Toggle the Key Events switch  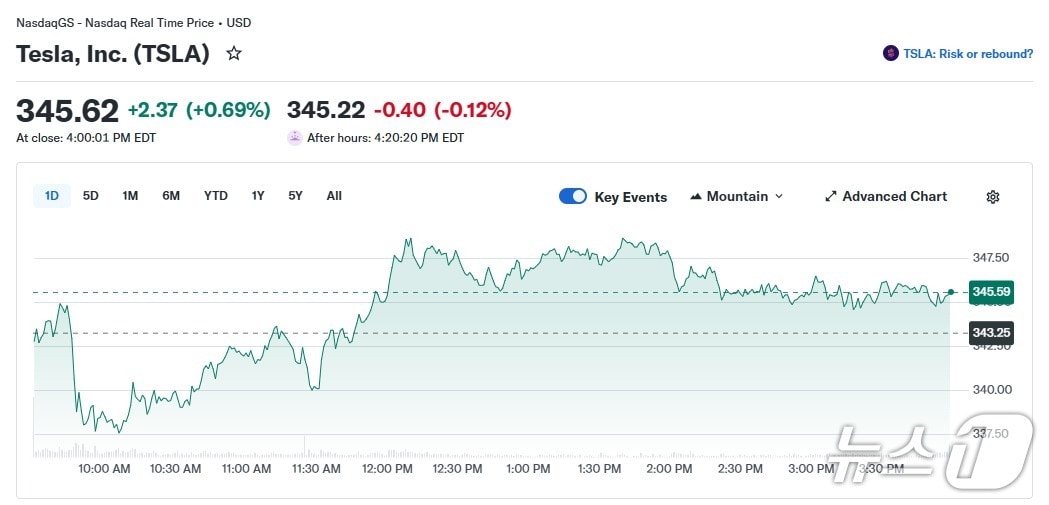coord(573,196)
